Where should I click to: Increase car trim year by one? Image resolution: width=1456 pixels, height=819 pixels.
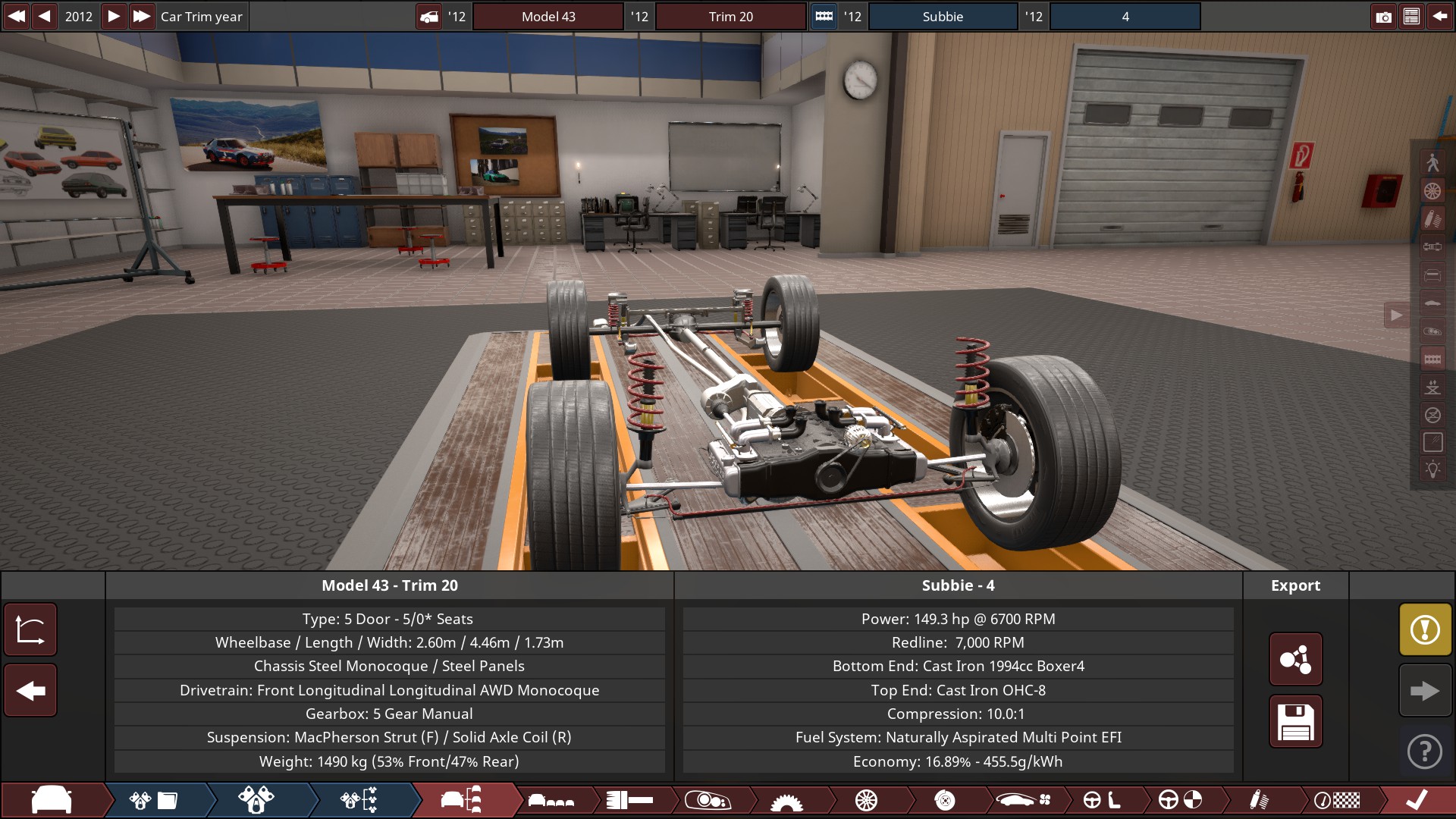113,16
